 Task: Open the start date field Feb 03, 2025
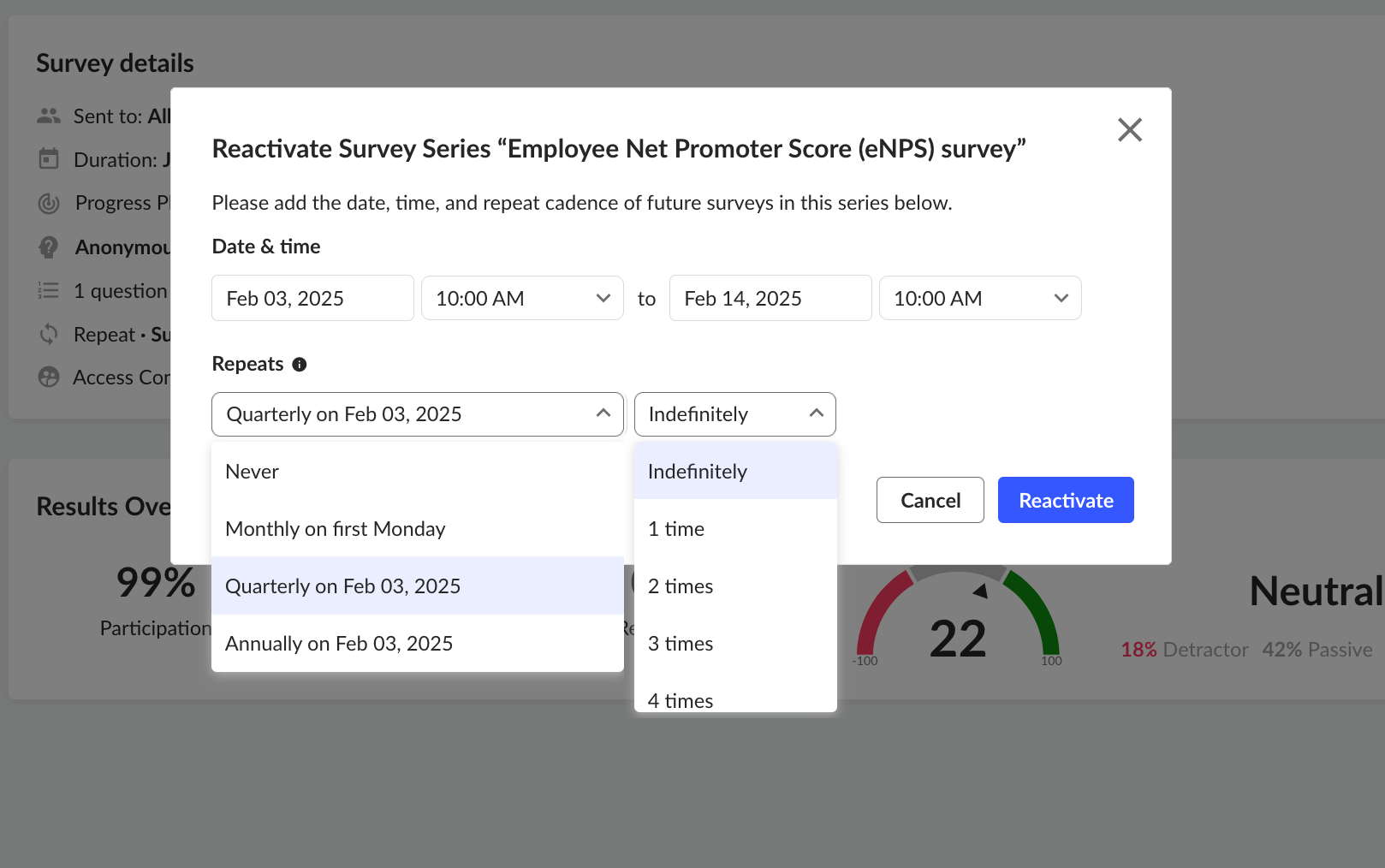[312, 298]
